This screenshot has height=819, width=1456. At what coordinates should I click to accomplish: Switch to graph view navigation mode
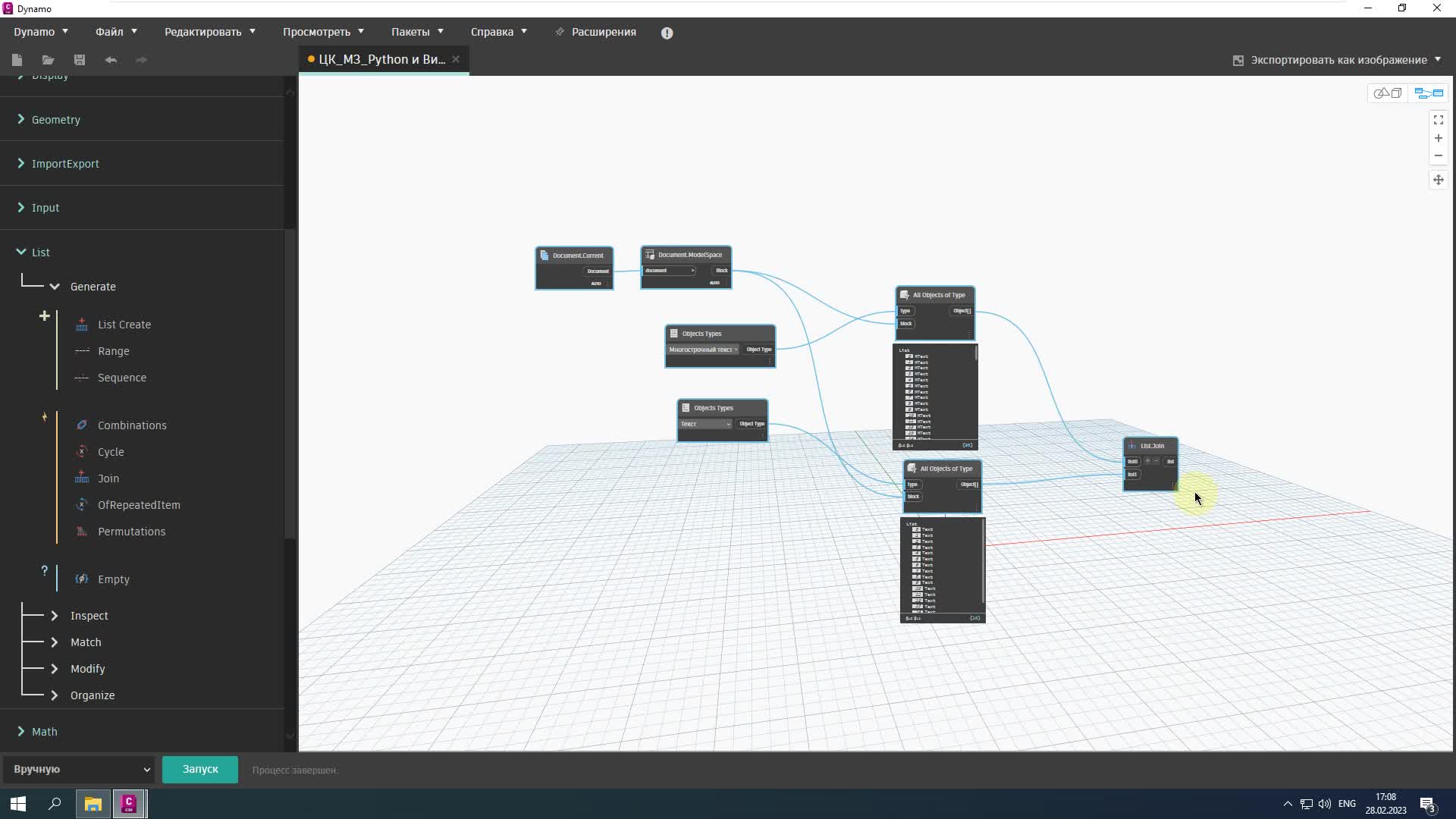1429,93
